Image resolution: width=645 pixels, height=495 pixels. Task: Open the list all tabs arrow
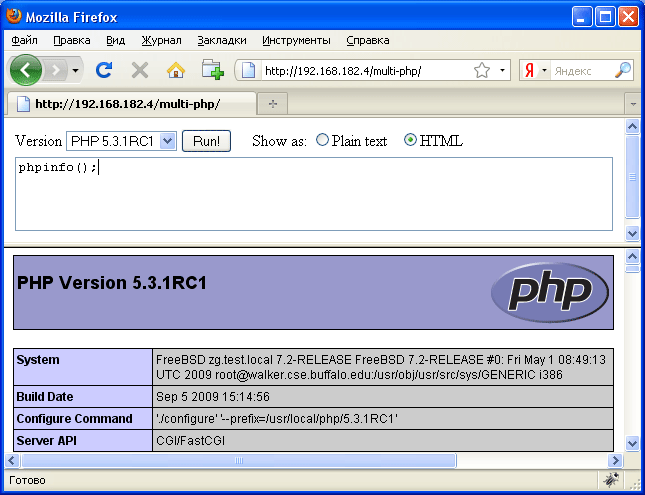631,103
